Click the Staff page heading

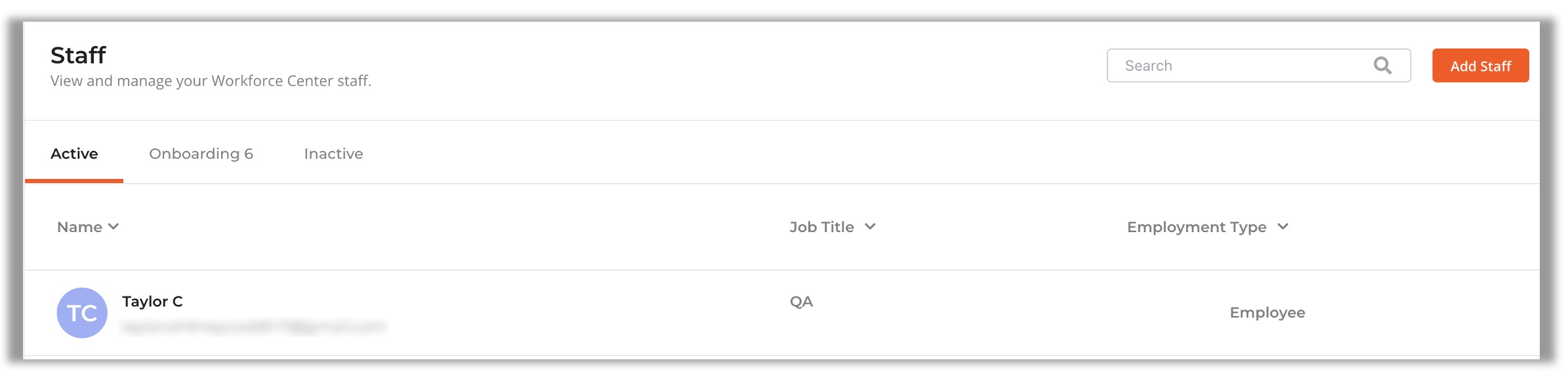coord(78,55)
